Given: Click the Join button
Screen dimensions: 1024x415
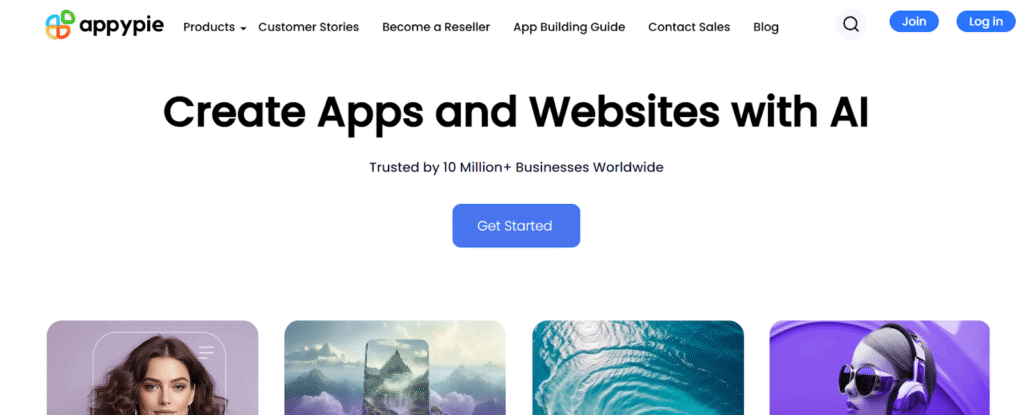Looking at the screenshot, I should [x=914, y=22].
